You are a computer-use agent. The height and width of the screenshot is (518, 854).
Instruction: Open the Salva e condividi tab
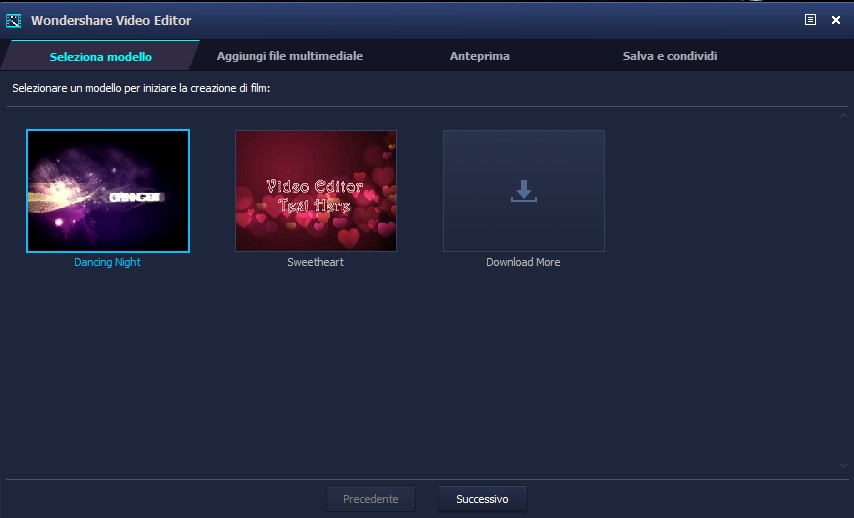(x=669, y=56)
